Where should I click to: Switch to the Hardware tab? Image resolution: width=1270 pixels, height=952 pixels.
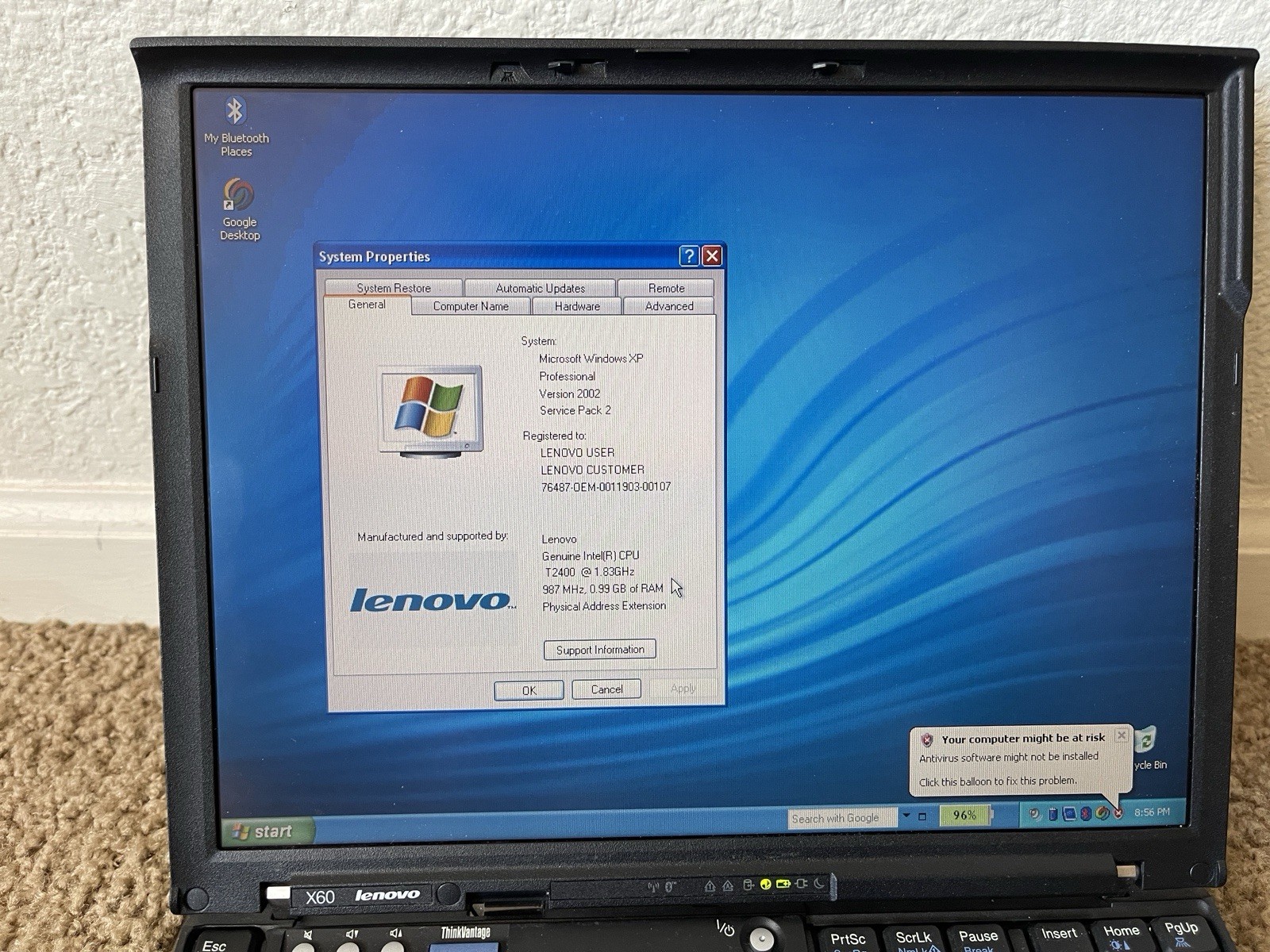(577, 306)
